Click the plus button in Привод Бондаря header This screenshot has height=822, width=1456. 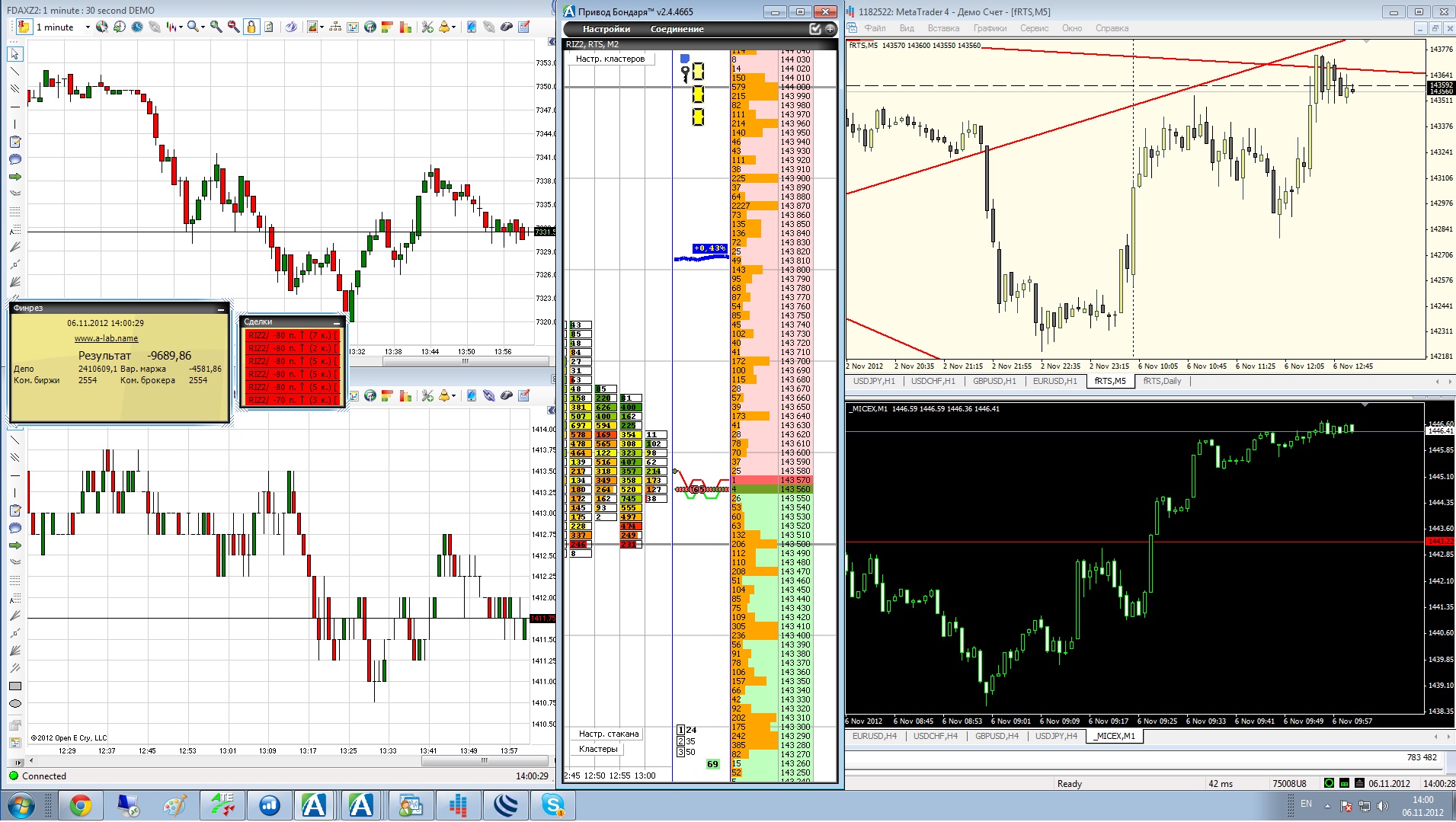click(x=830, y=29)
